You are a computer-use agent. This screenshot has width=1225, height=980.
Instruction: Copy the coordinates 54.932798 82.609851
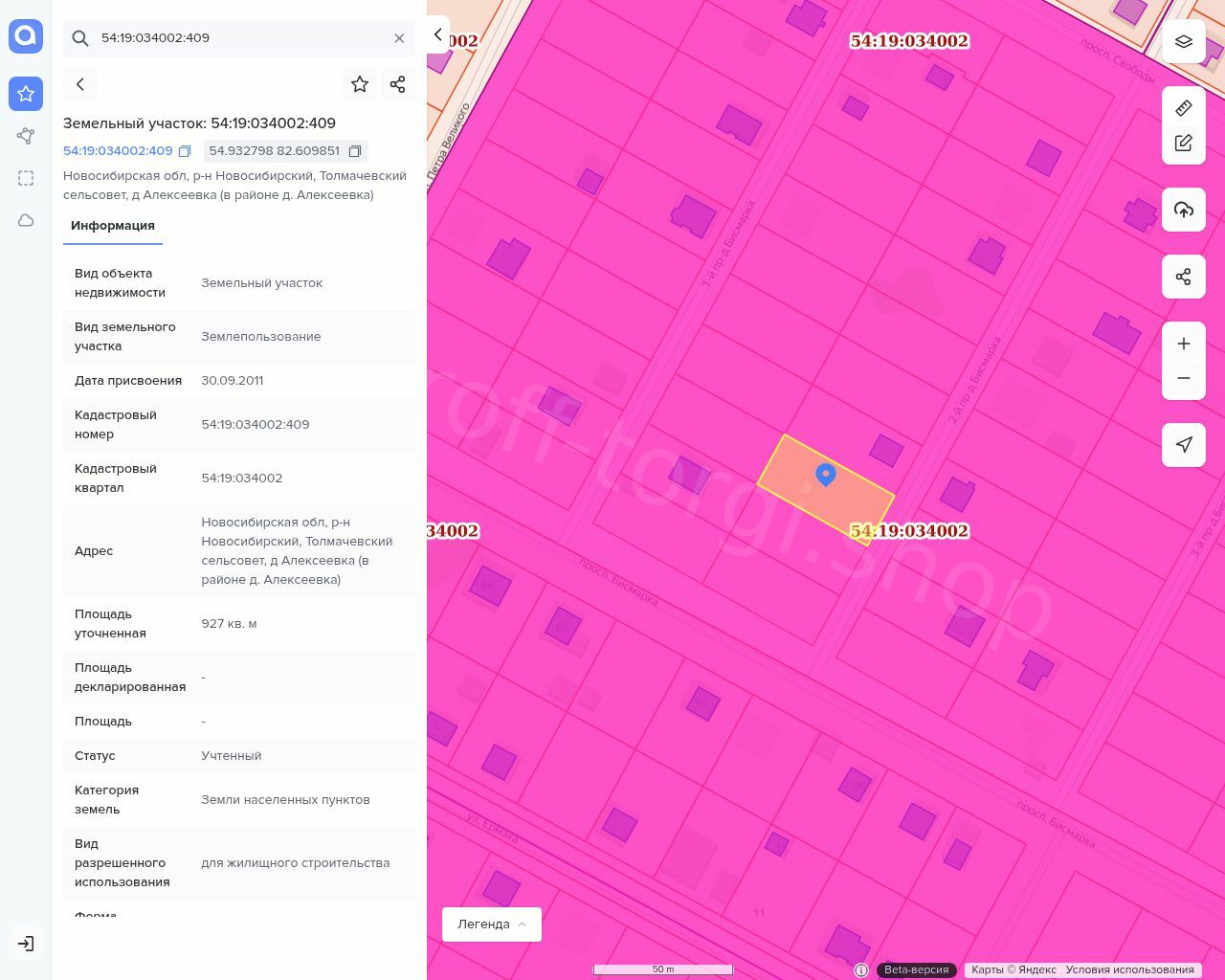click(x=355, y=151)
